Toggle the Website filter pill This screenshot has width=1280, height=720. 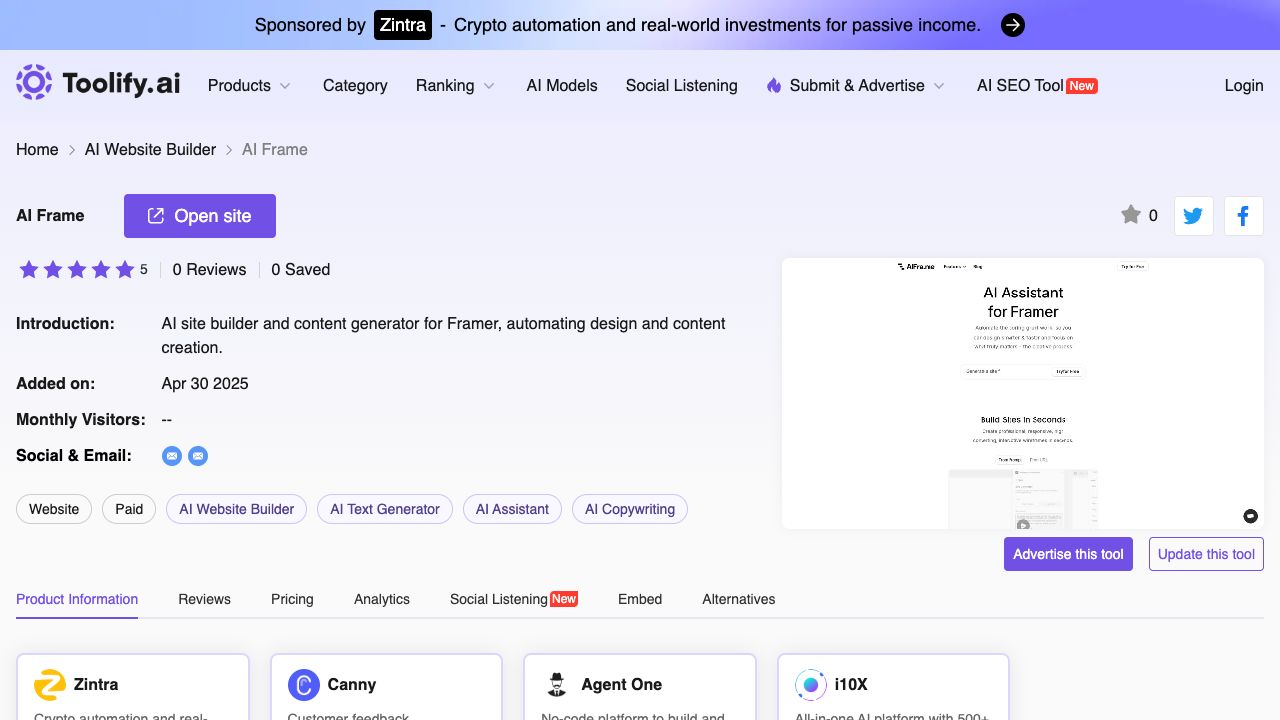click(53, 509)
